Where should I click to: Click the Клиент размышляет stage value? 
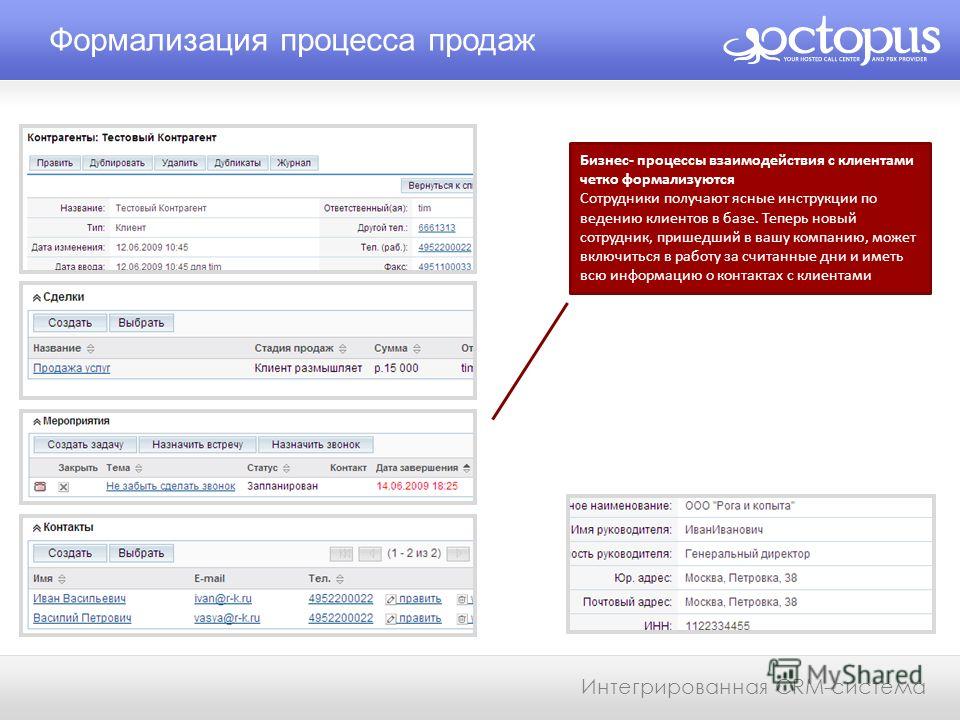pos(308,368)
